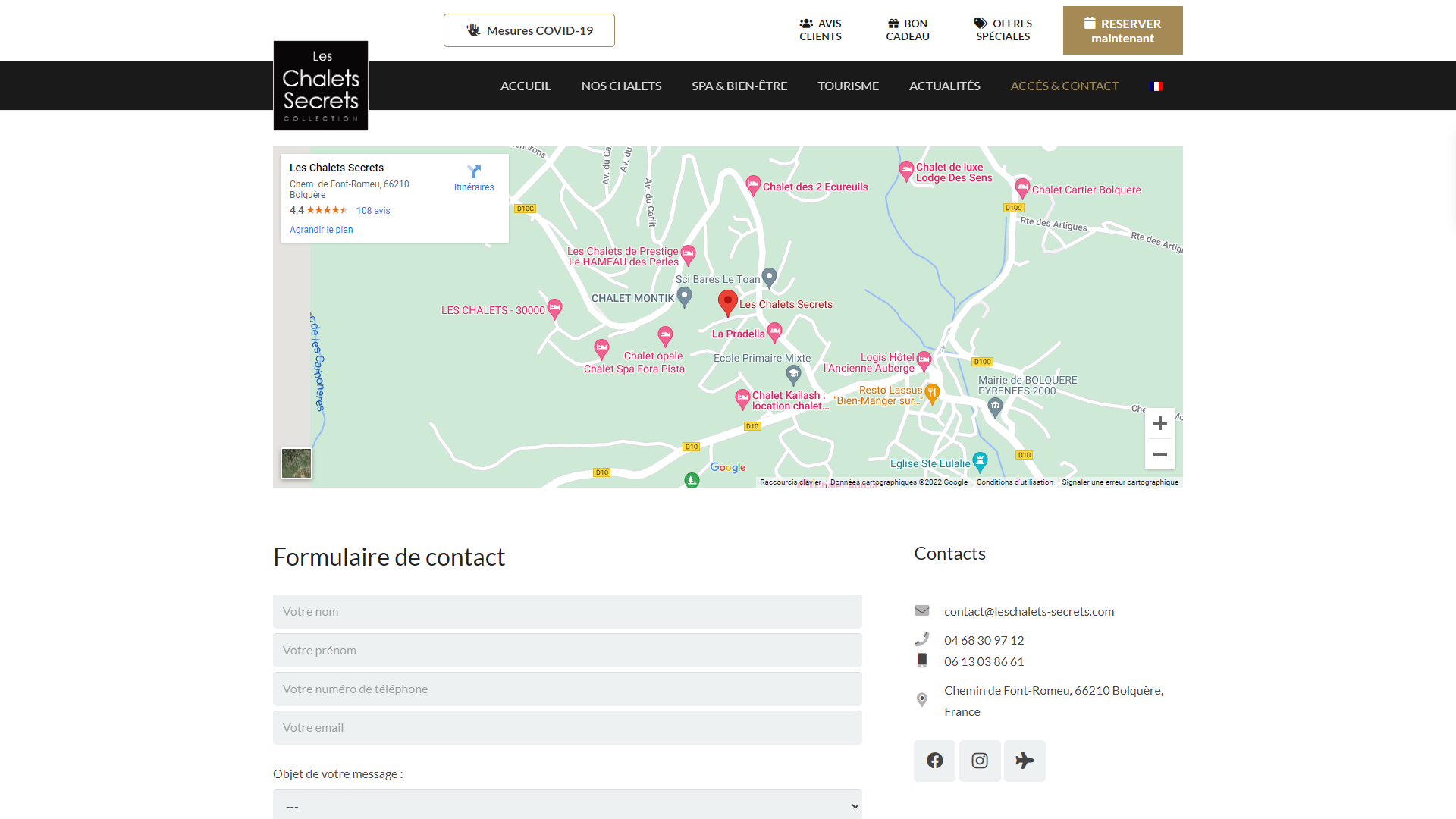The height and width of the screenshot is (819, 1456).
Task: Open the Instagram social icon
Action: [x=980, y=761]
